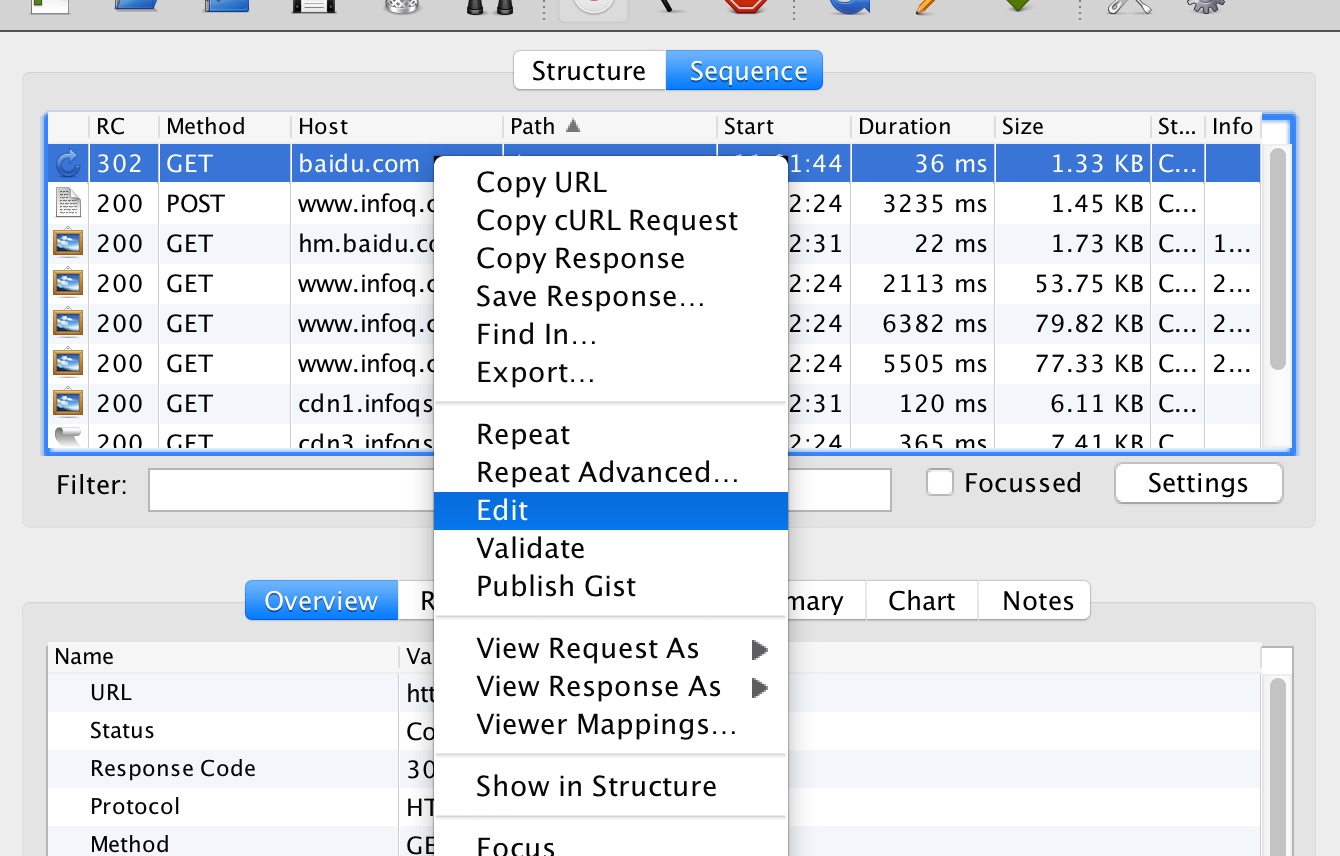Click the image icon on the hm.baidu row

click(67, 244)
